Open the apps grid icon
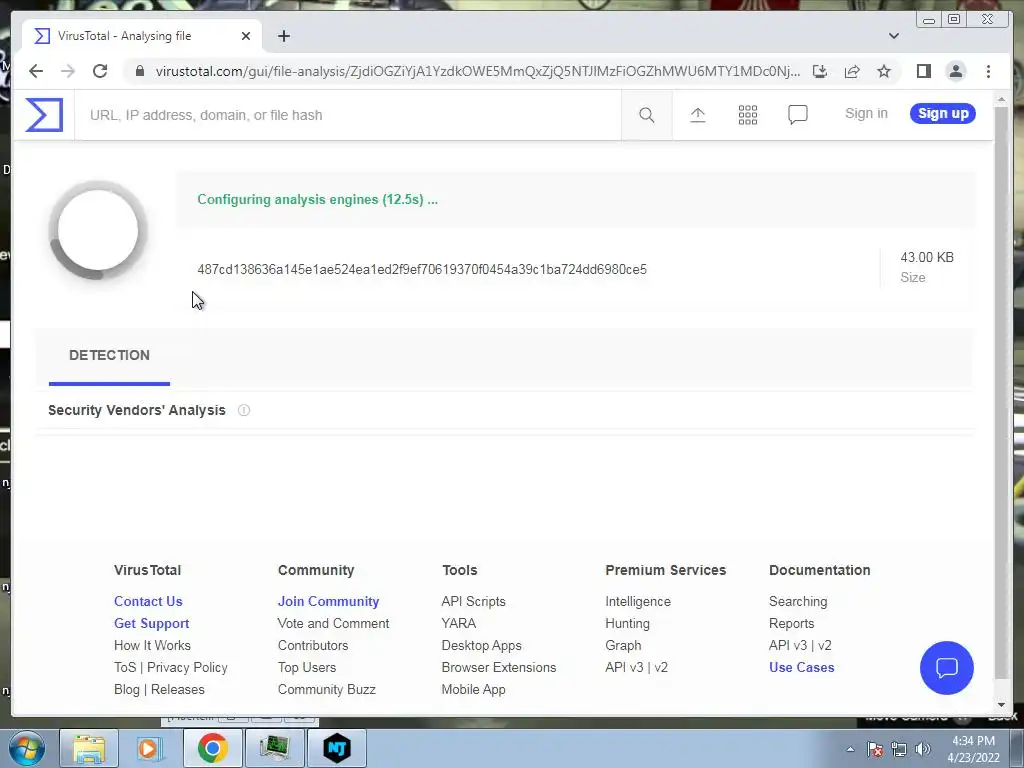Viewport: 1024px width, 768px height. click(x=748, y=115)
